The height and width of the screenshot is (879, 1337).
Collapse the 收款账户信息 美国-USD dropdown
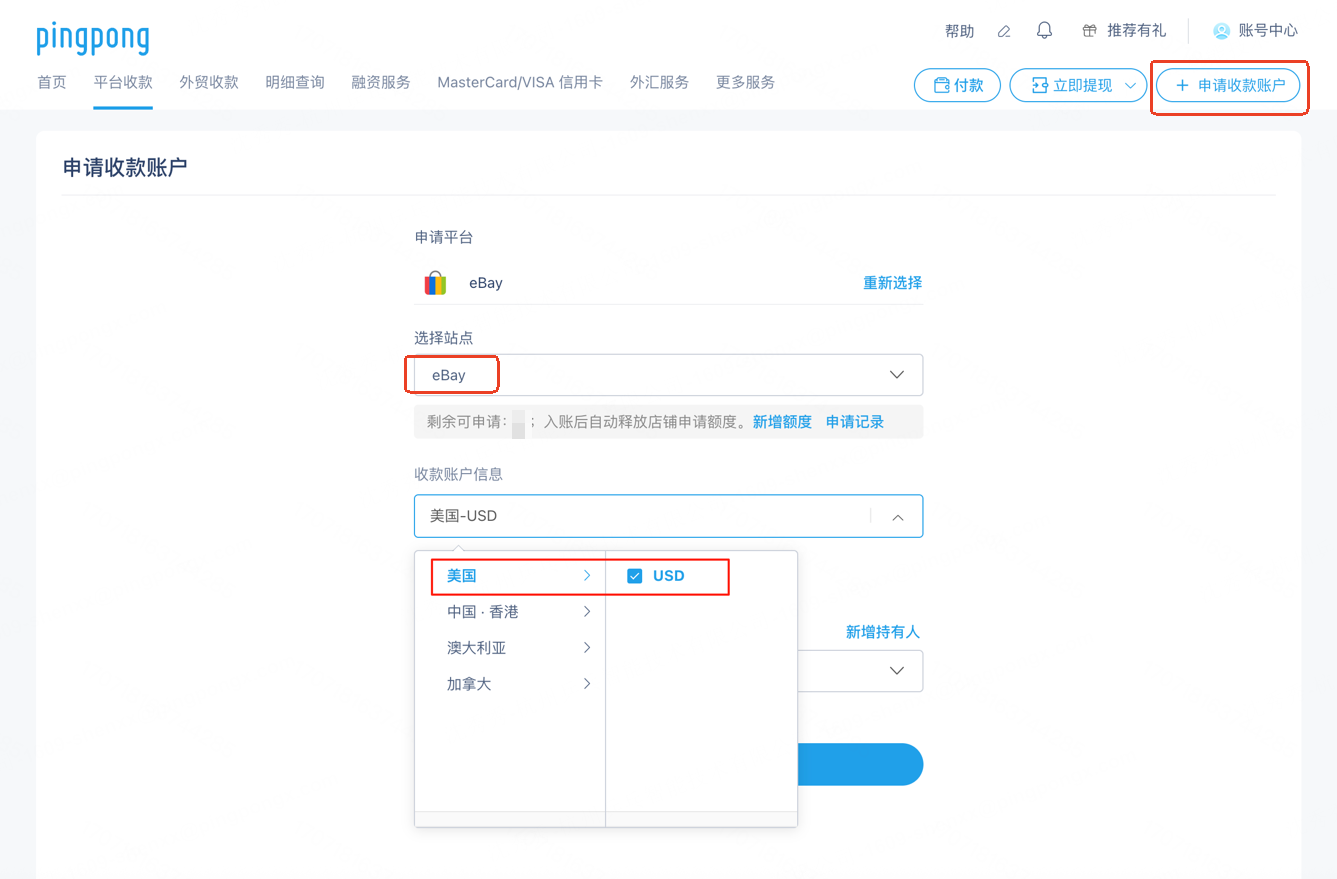pos(897,517)
